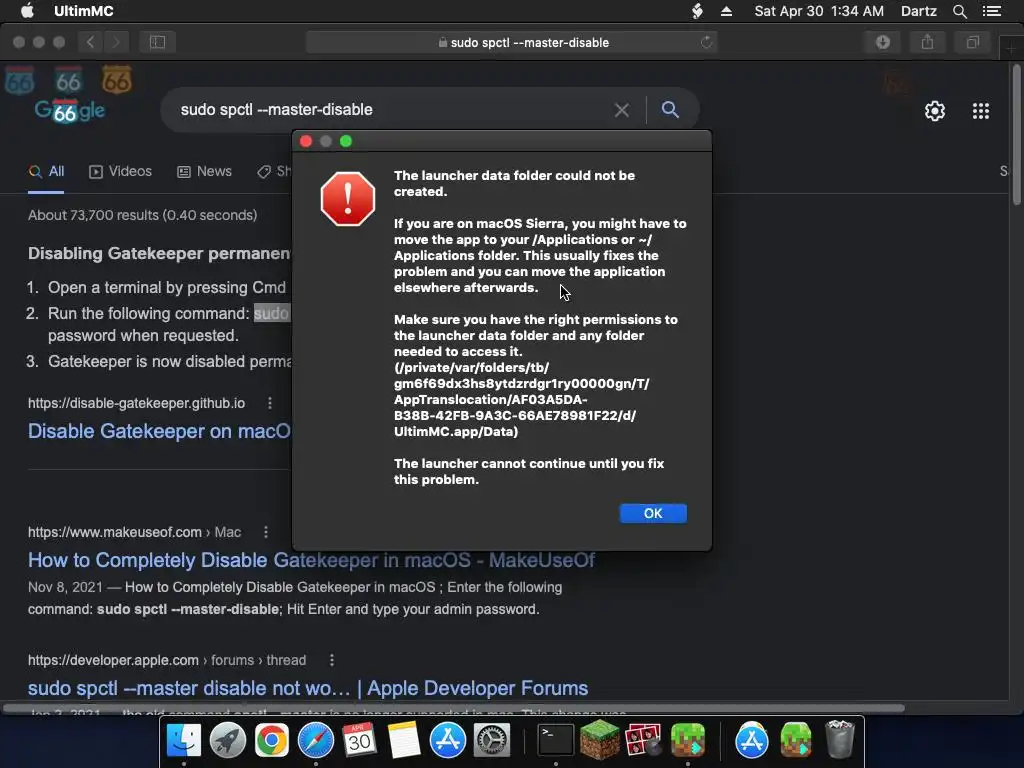Switch to the News results tab

pyautogui.click(x=204, y=172)
